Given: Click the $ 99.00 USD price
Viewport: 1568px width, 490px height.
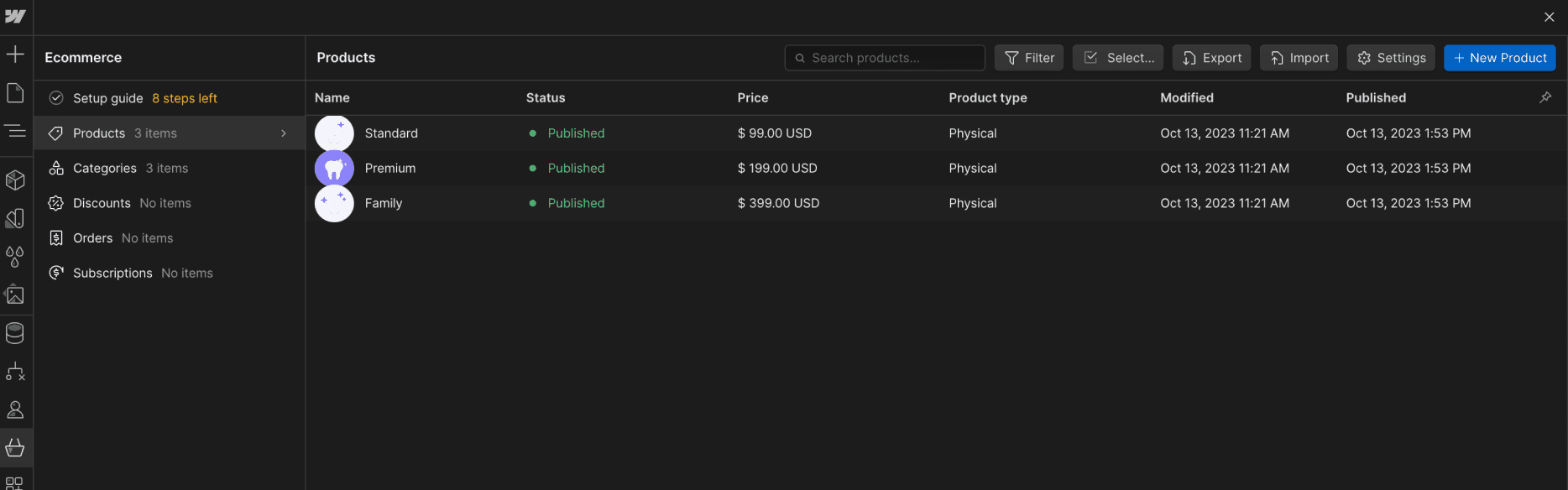Looking at the screenshot, I should (775, 133).
